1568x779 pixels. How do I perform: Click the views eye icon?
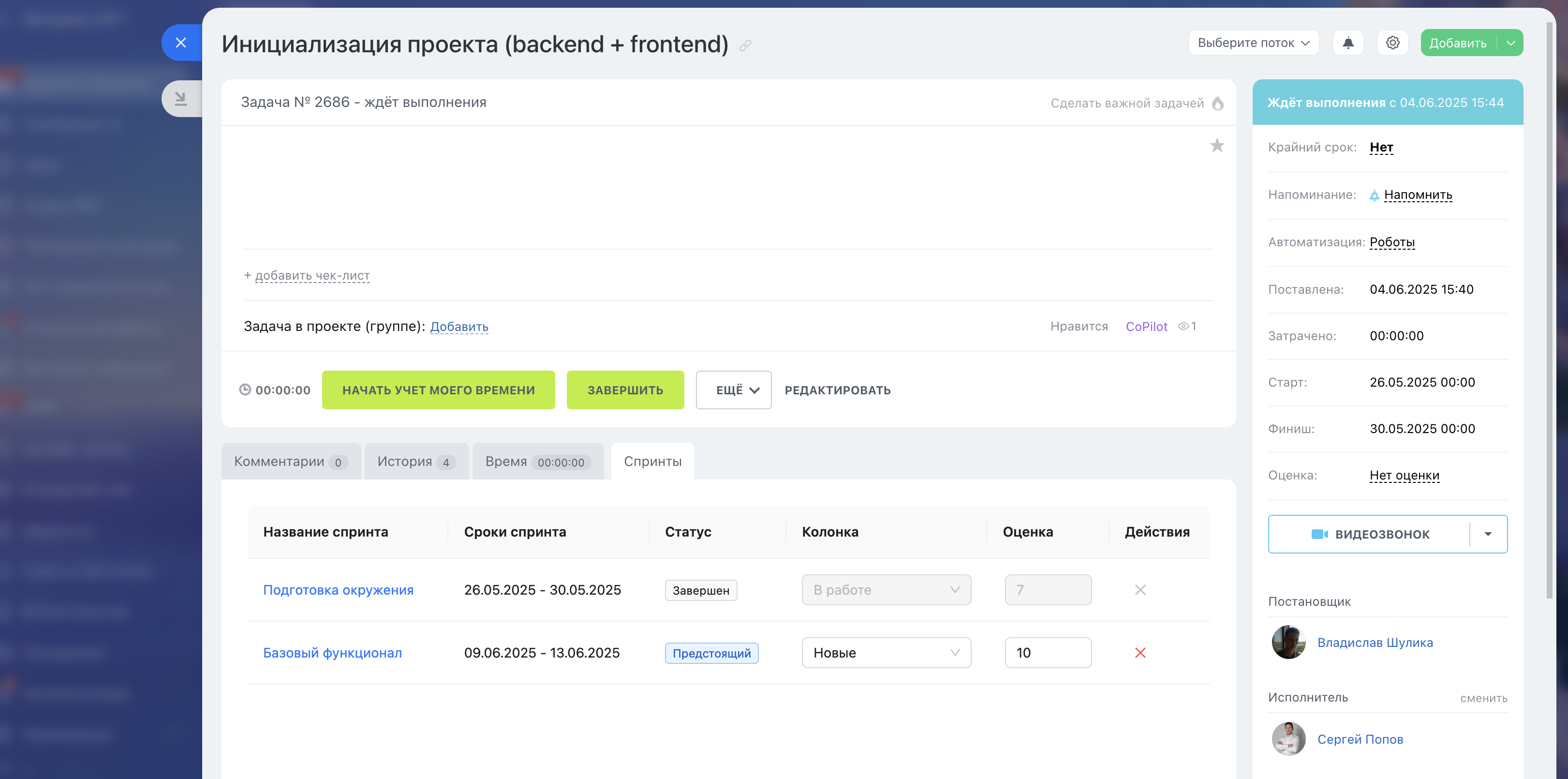(1183, 327)
